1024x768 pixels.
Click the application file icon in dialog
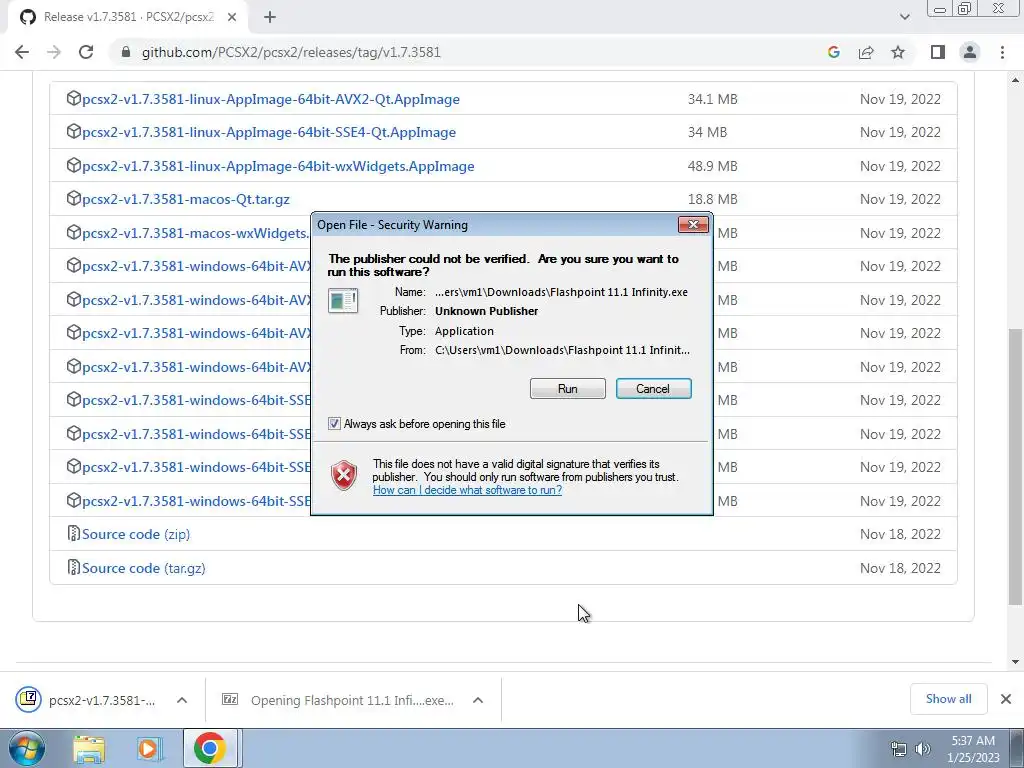click(x=343, y=301)
